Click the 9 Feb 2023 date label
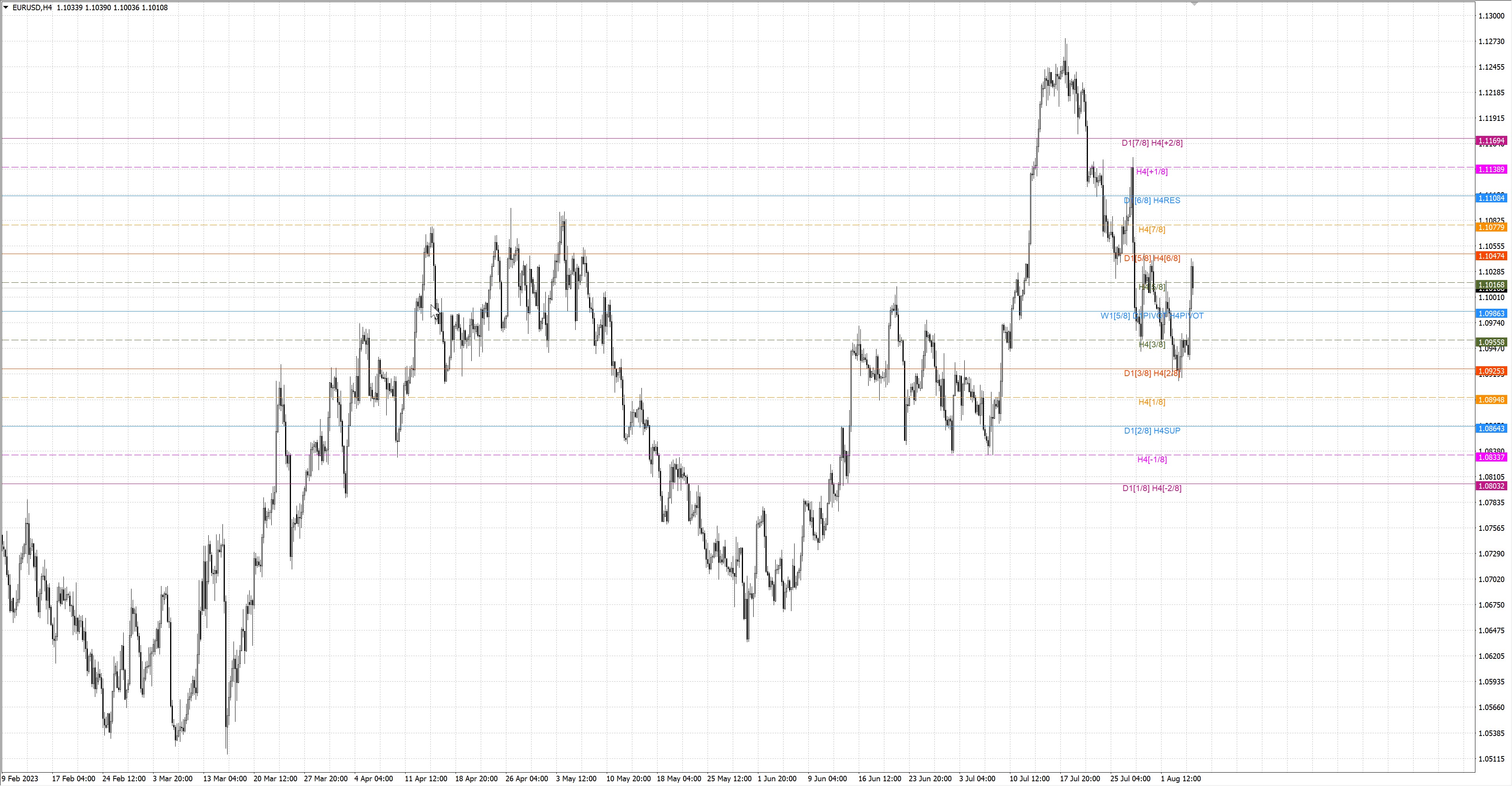Screen dimensions: 1512x786 pyautogui.click(x=20, y=779)
